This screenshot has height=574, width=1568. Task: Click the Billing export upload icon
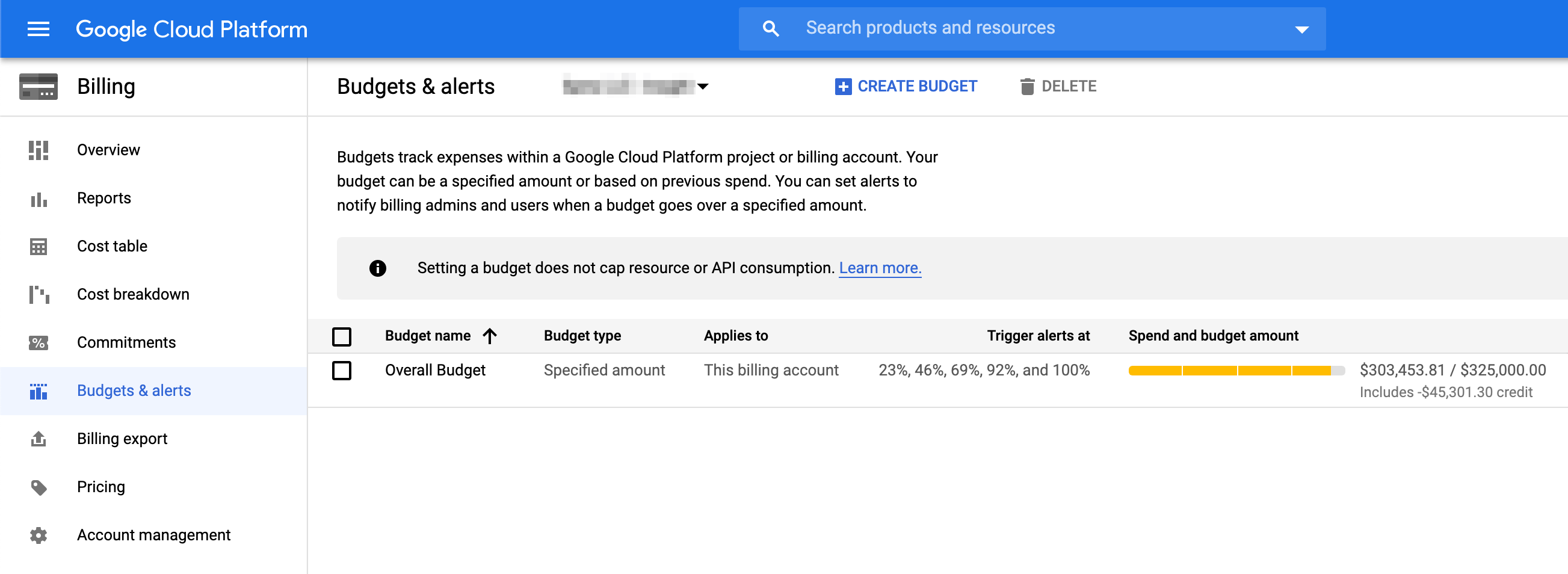click(x=39, y=439)
